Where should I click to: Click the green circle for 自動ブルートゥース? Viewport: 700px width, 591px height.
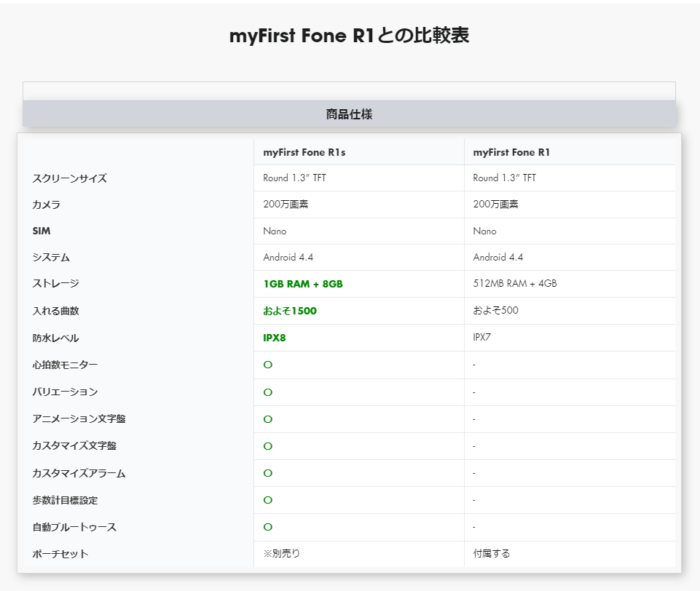point(268,527)
